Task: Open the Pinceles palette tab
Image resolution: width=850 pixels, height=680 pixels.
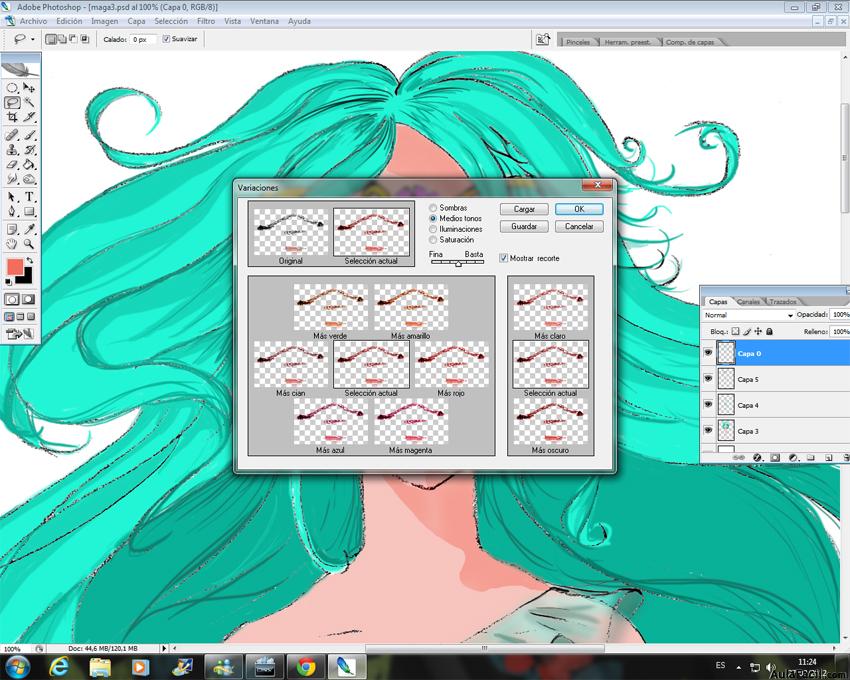Action: [x=578, y=42]
